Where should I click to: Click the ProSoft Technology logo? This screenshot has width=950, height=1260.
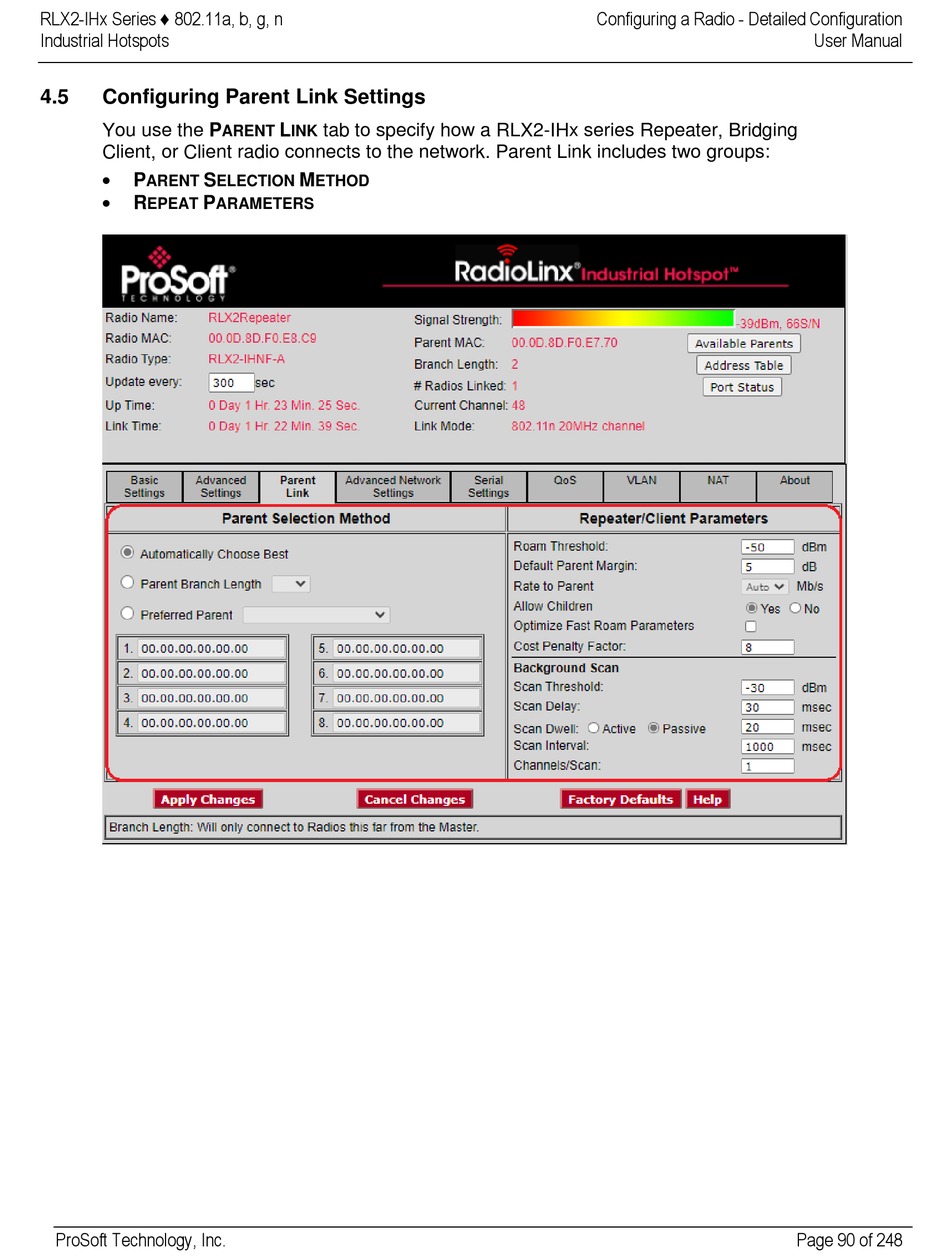coord(178,276)
